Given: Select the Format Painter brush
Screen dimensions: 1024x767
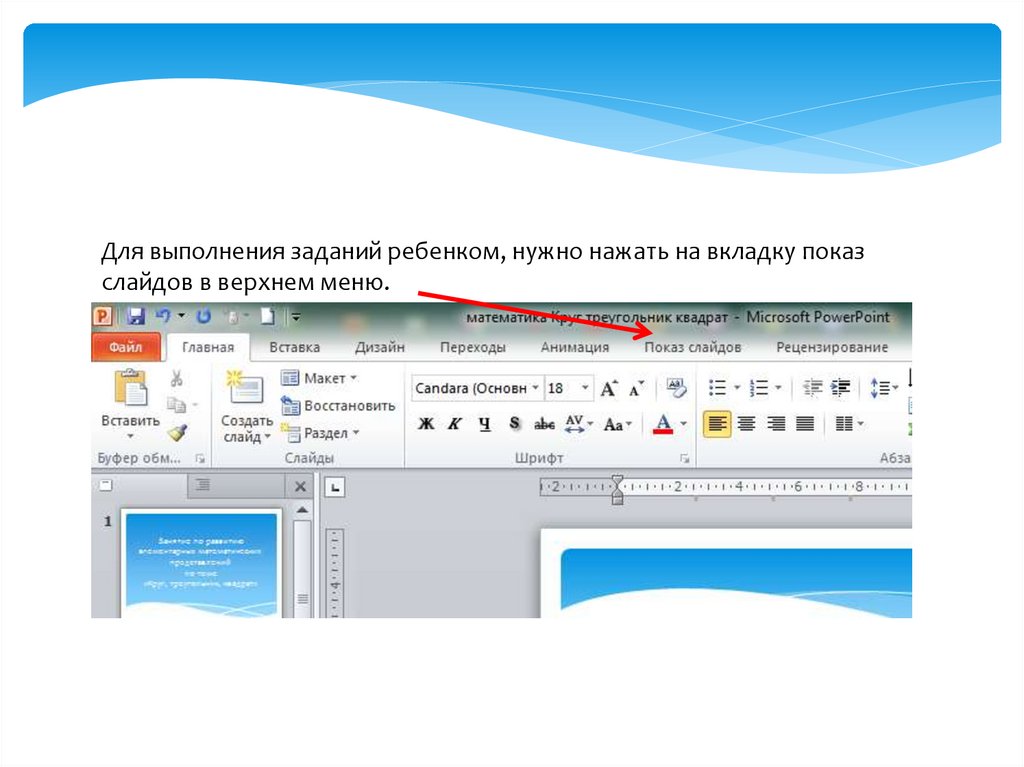Looking at the screenshot, I should (x=177, y=432).
